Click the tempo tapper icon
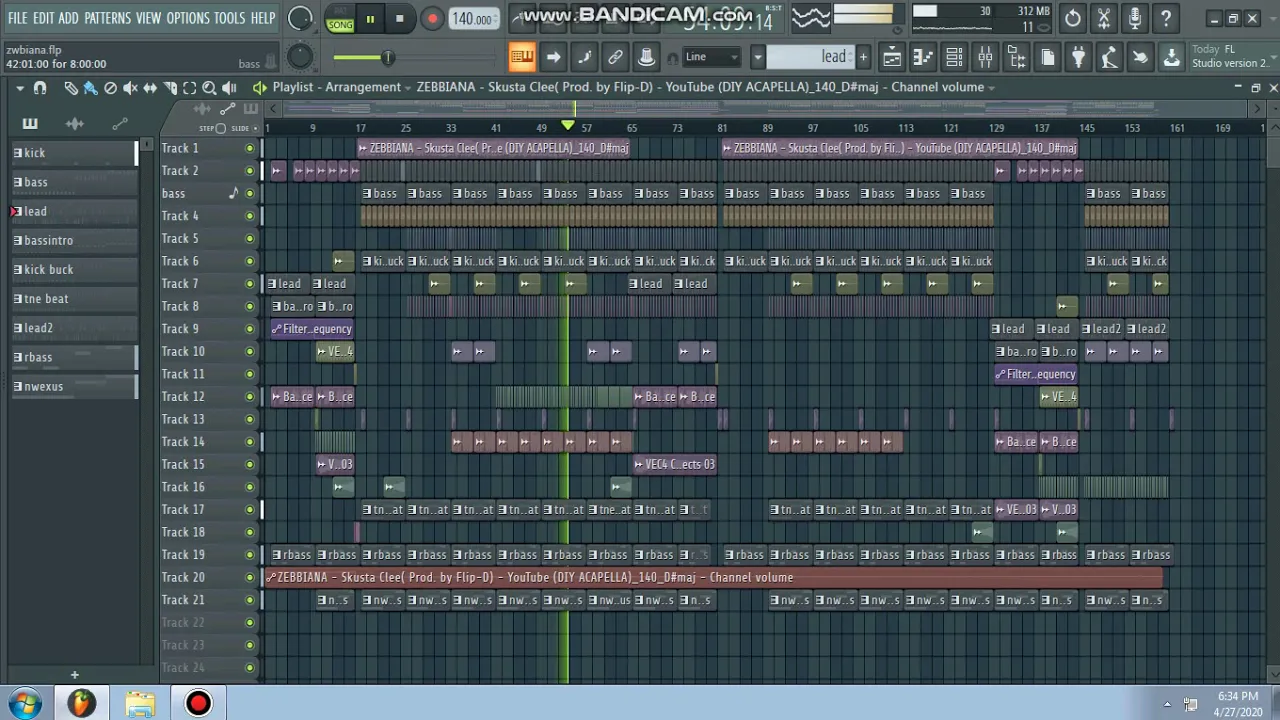The width and height of the screenshot is (1280, 720). 1109,57
